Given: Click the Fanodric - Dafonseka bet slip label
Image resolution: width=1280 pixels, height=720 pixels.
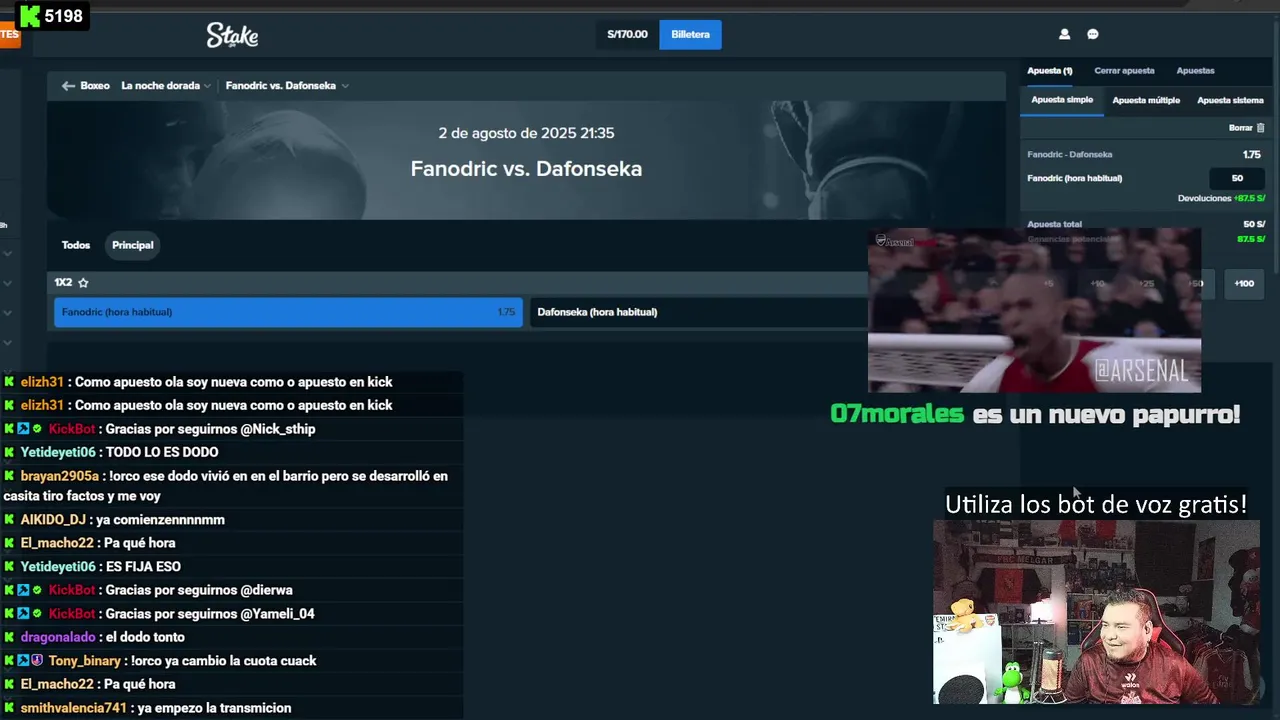Looking at the screenshot, I should [x=1069, y=155].
